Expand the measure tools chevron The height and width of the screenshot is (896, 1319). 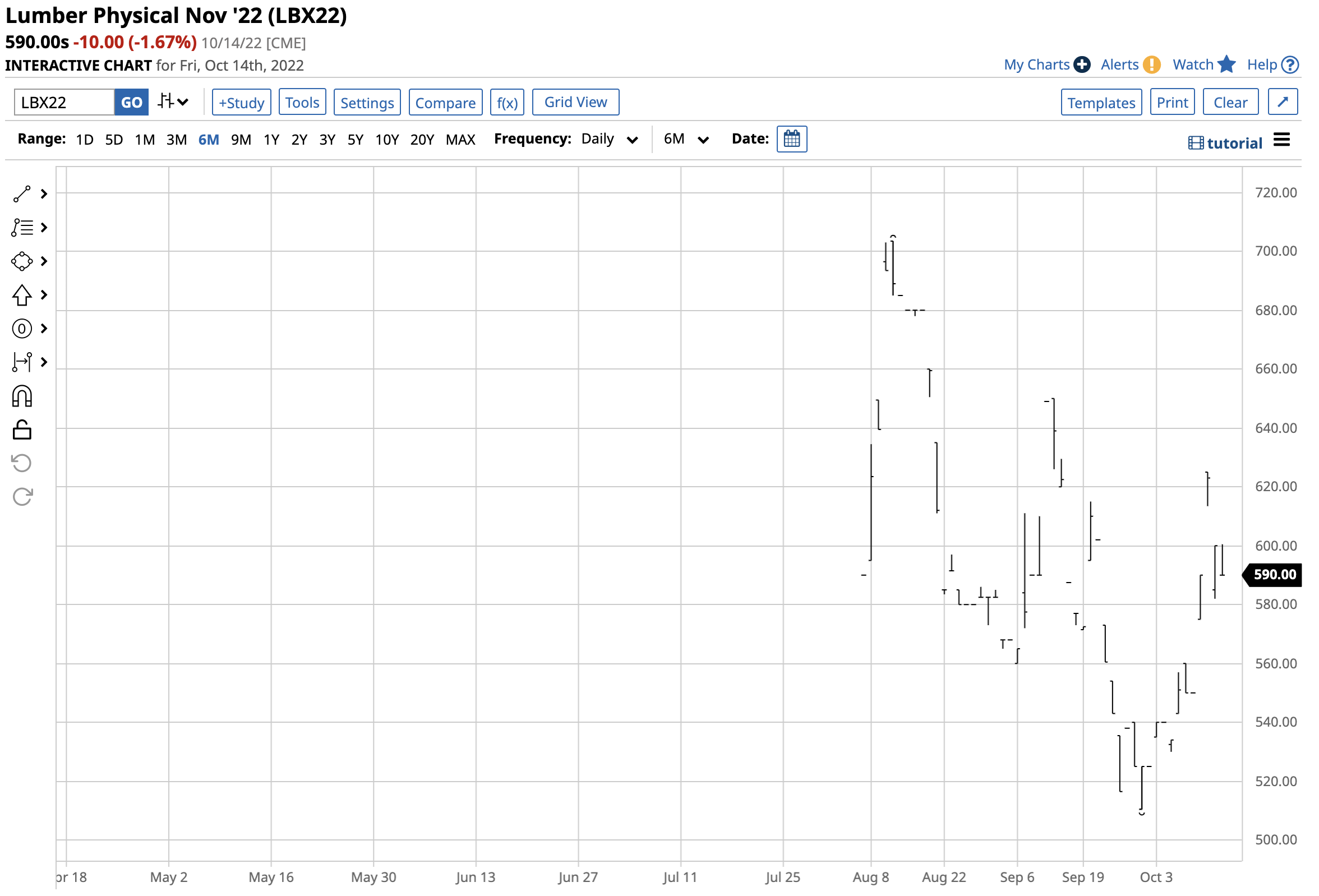pos(44,363)
